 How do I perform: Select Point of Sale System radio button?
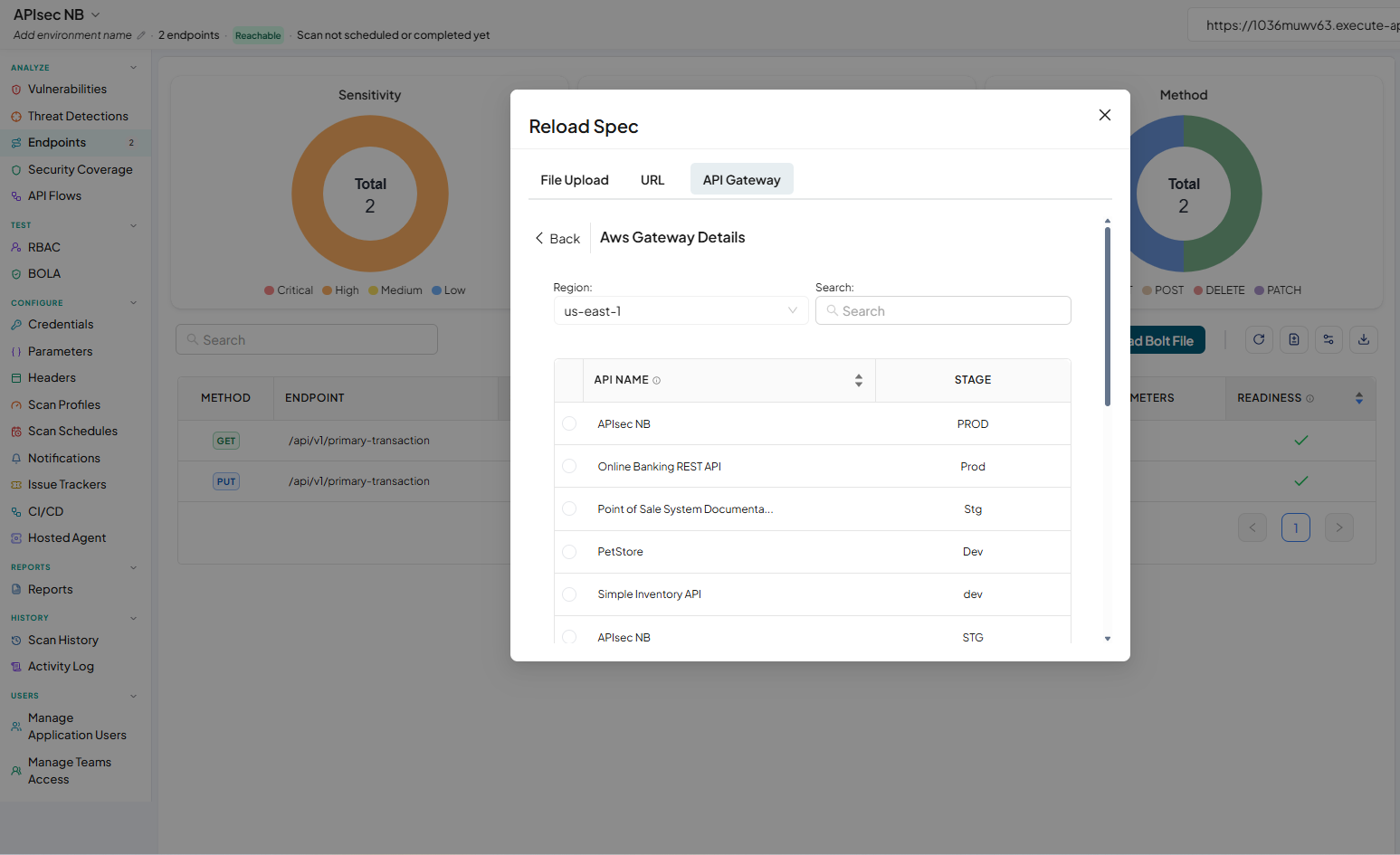[569, 508]
